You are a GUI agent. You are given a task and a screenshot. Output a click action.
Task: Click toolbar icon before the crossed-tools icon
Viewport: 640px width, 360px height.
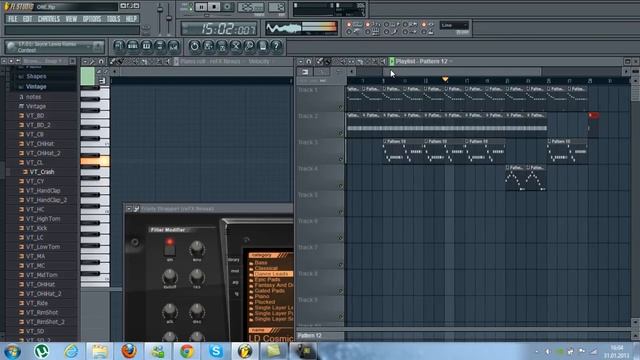click(x=222, y=46)
